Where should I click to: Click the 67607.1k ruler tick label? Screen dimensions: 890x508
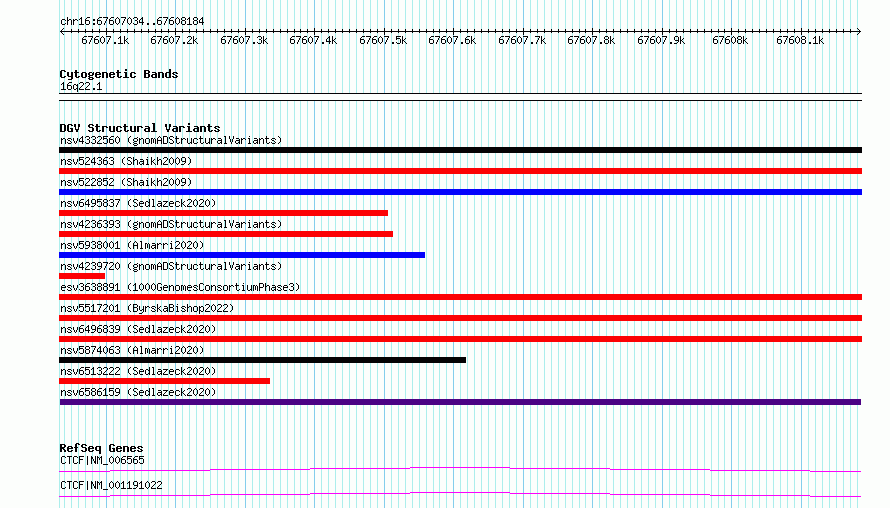(x=105, y=40)
